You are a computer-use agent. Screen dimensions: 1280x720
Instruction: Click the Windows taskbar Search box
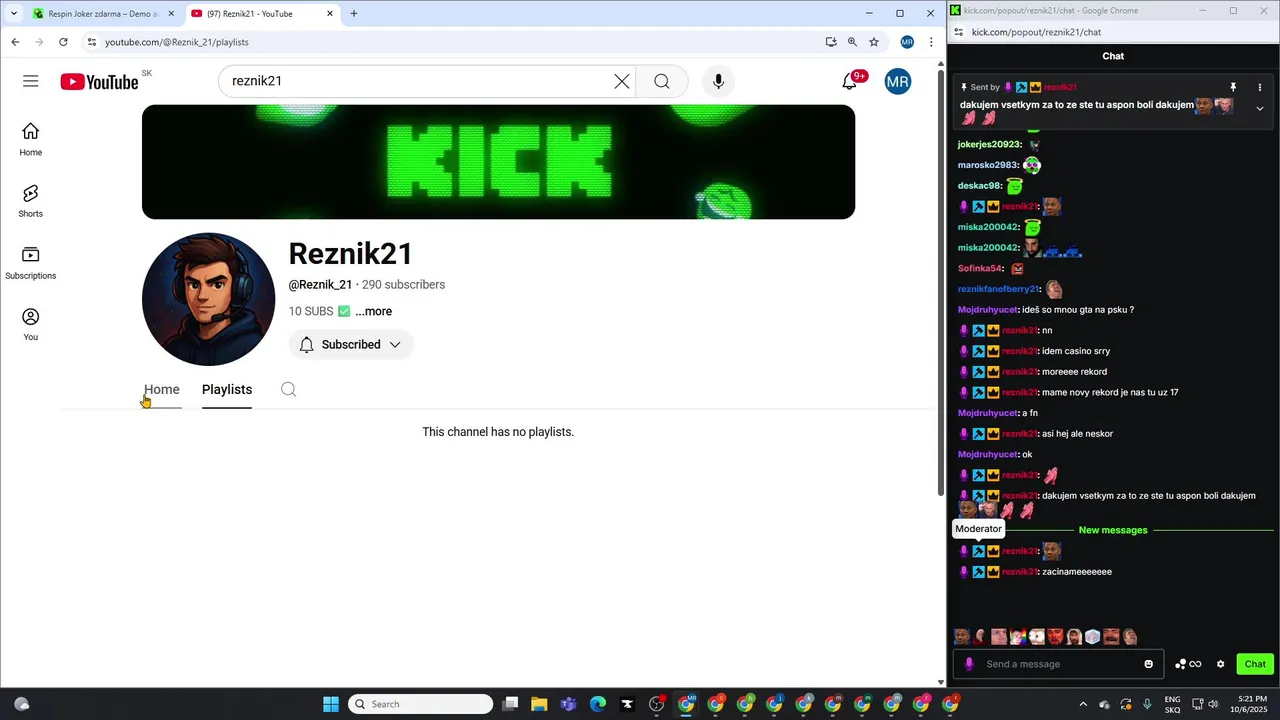point(420,704)
